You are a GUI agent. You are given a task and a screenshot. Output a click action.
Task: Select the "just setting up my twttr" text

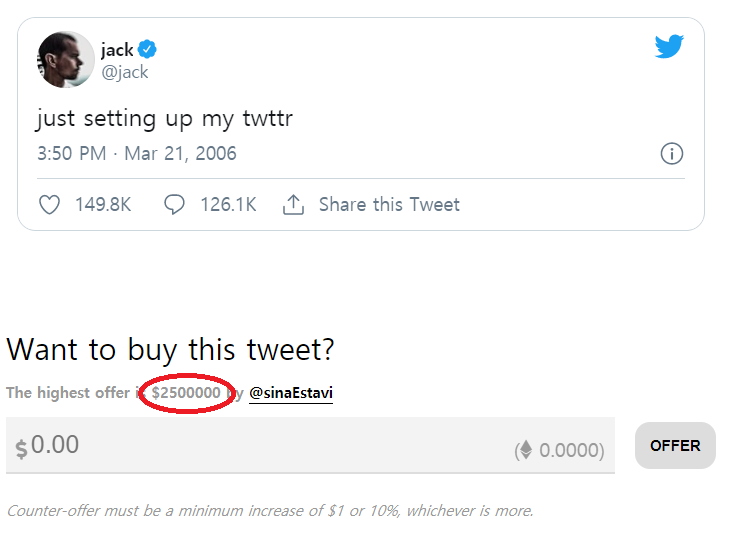164,119
